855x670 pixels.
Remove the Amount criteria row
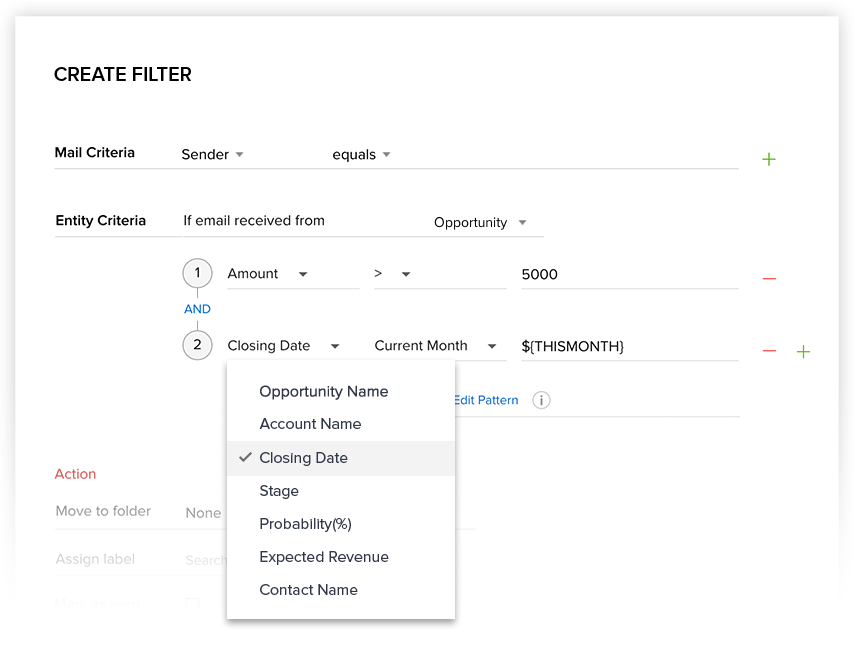(769, 278)
